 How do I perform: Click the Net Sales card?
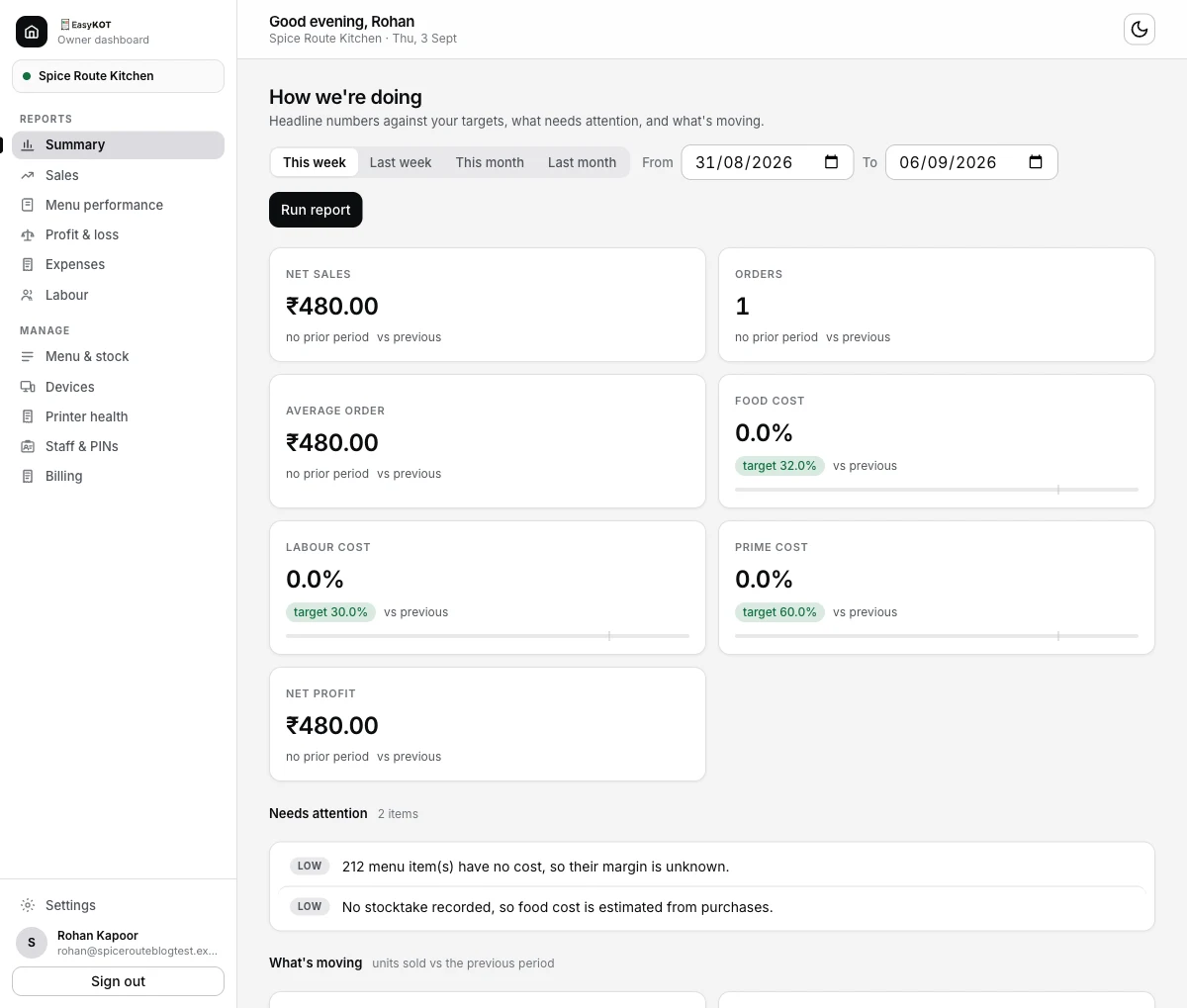[x=488, y=305]
